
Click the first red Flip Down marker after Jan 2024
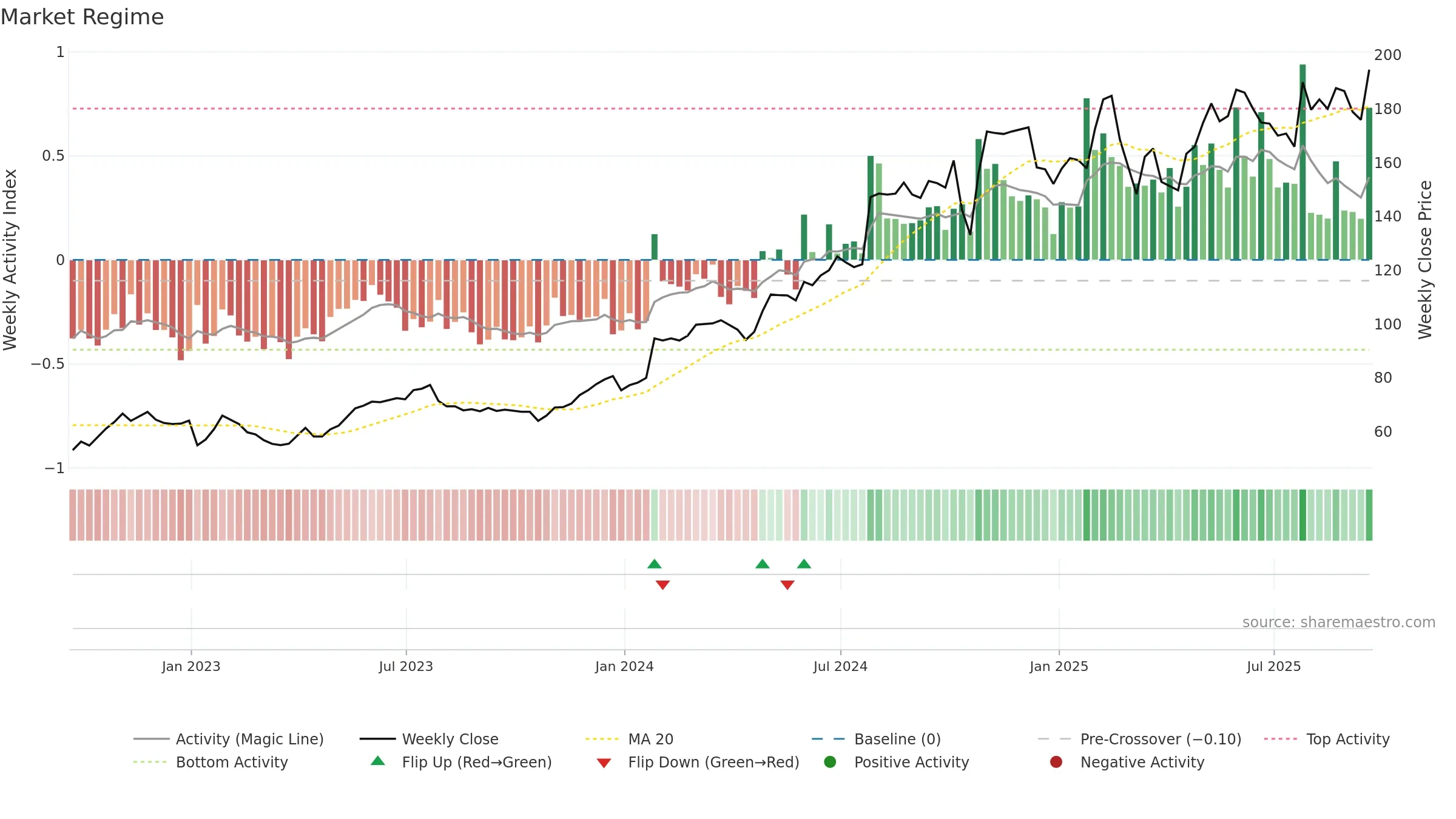pos(662,585)
